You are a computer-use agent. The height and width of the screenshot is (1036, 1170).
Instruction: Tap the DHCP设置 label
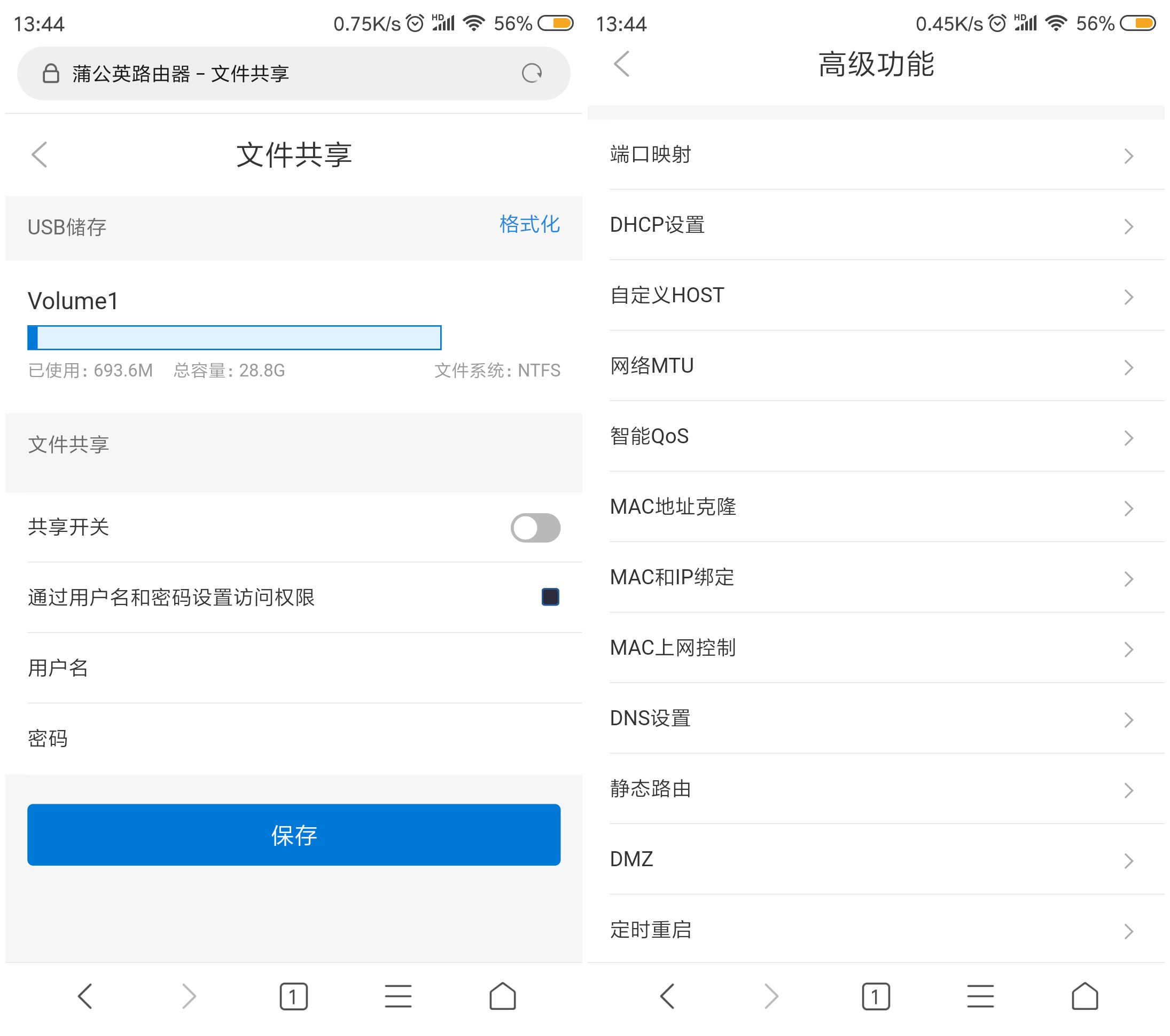point(657,225)
